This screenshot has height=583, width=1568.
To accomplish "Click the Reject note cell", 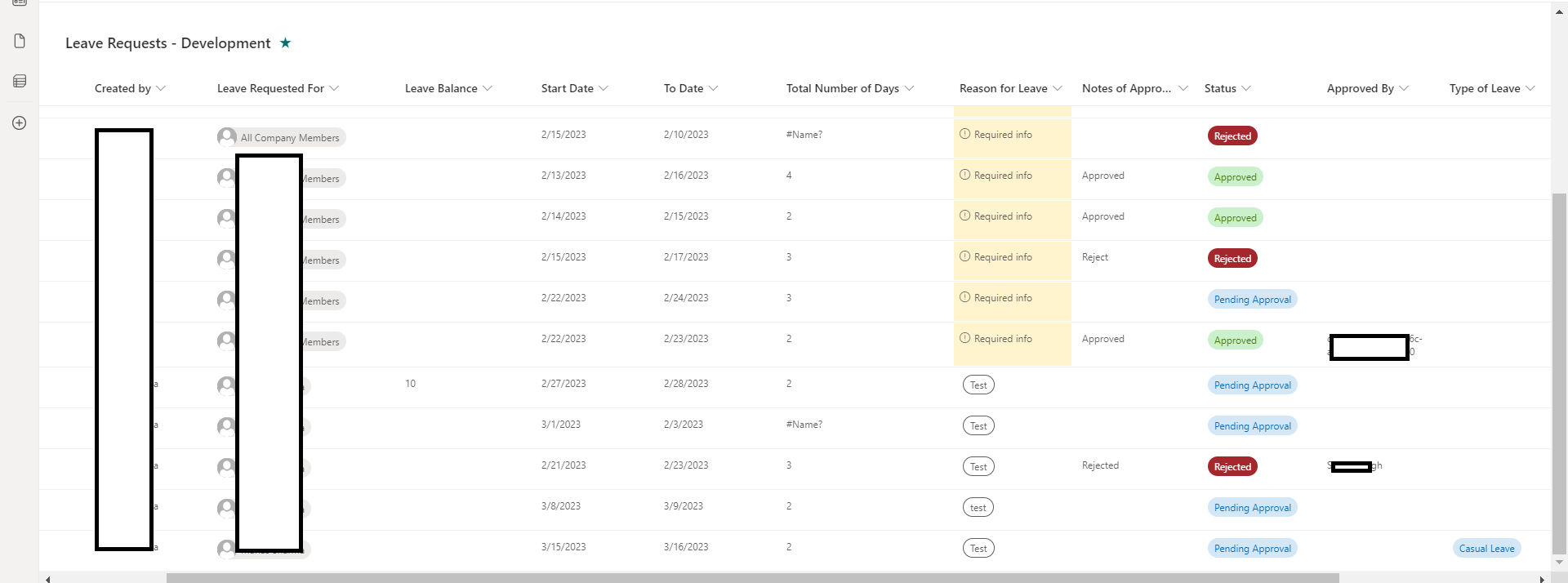I will 1095,257.
